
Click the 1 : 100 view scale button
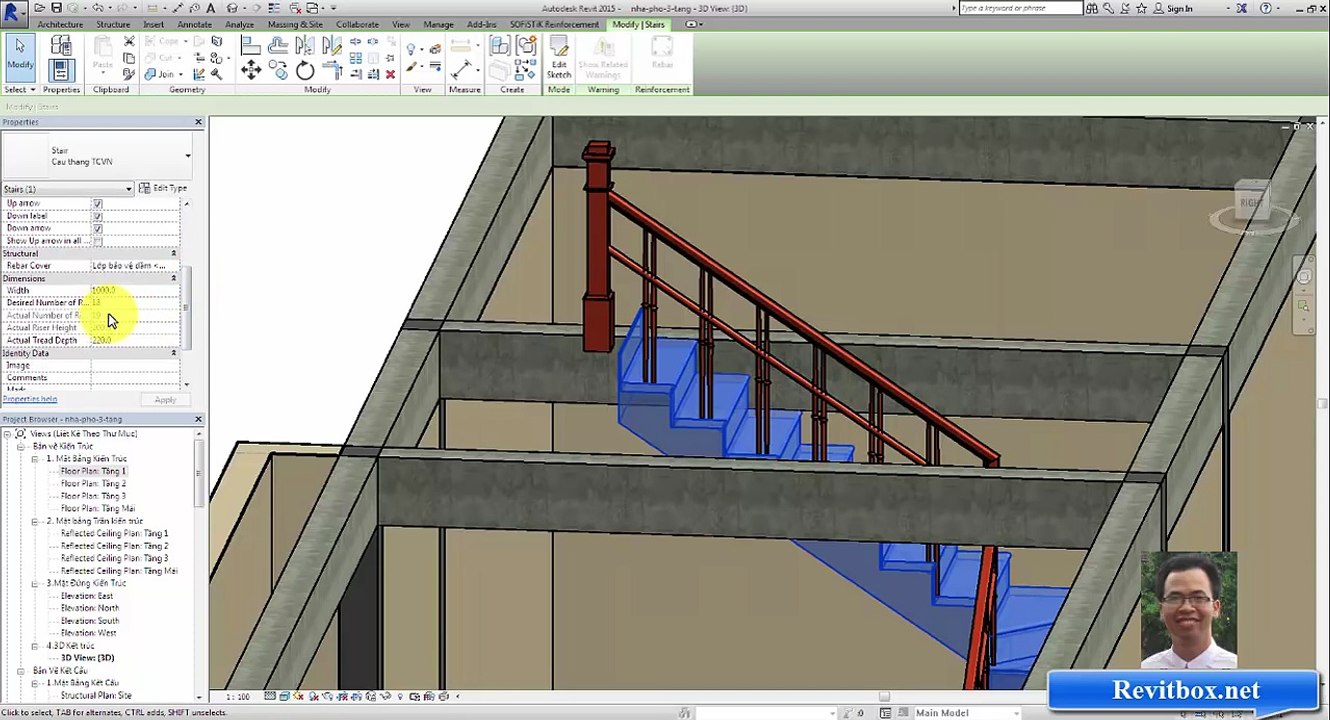238,697
